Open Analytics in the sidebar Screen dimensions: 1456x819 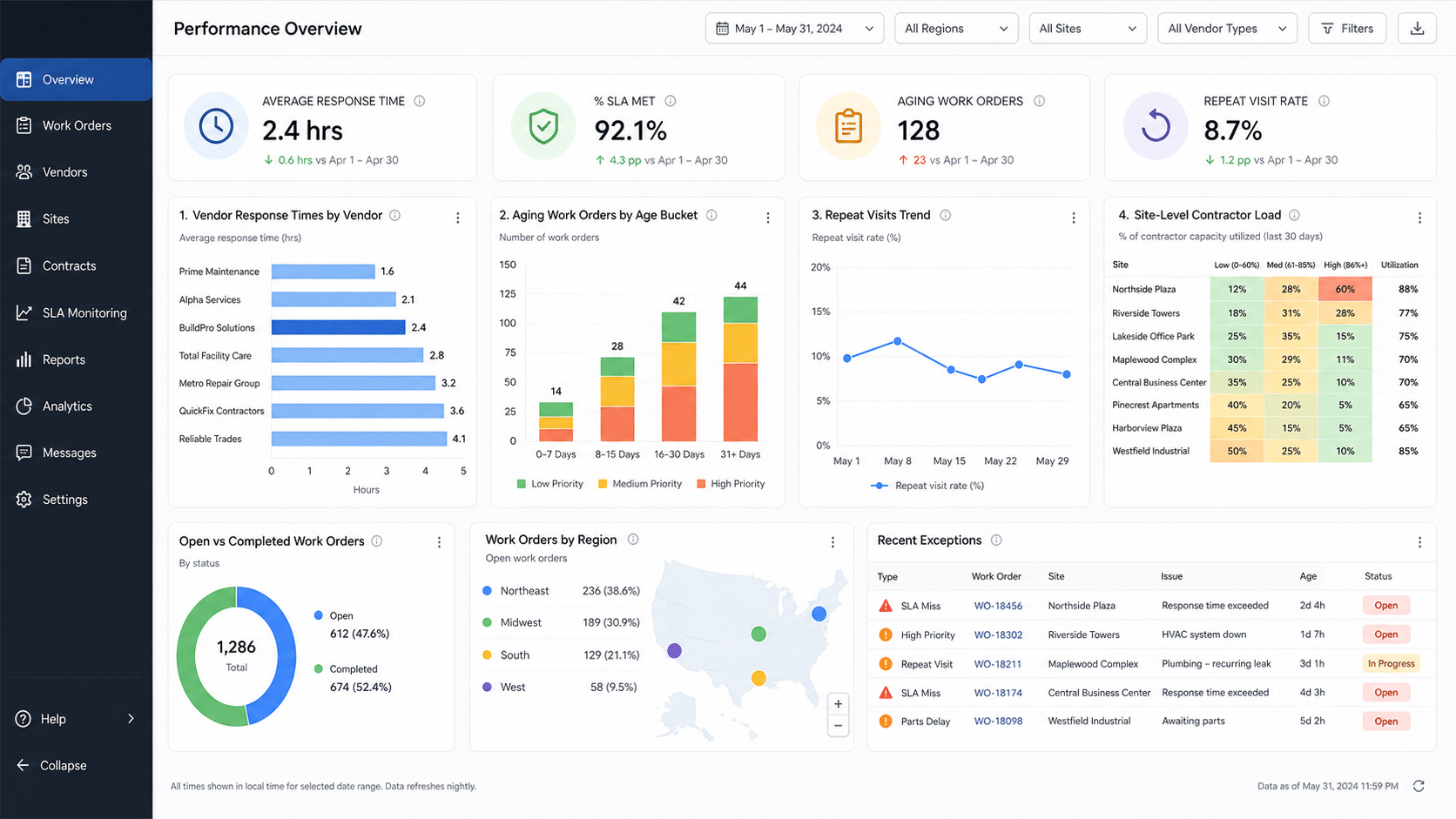76,406
